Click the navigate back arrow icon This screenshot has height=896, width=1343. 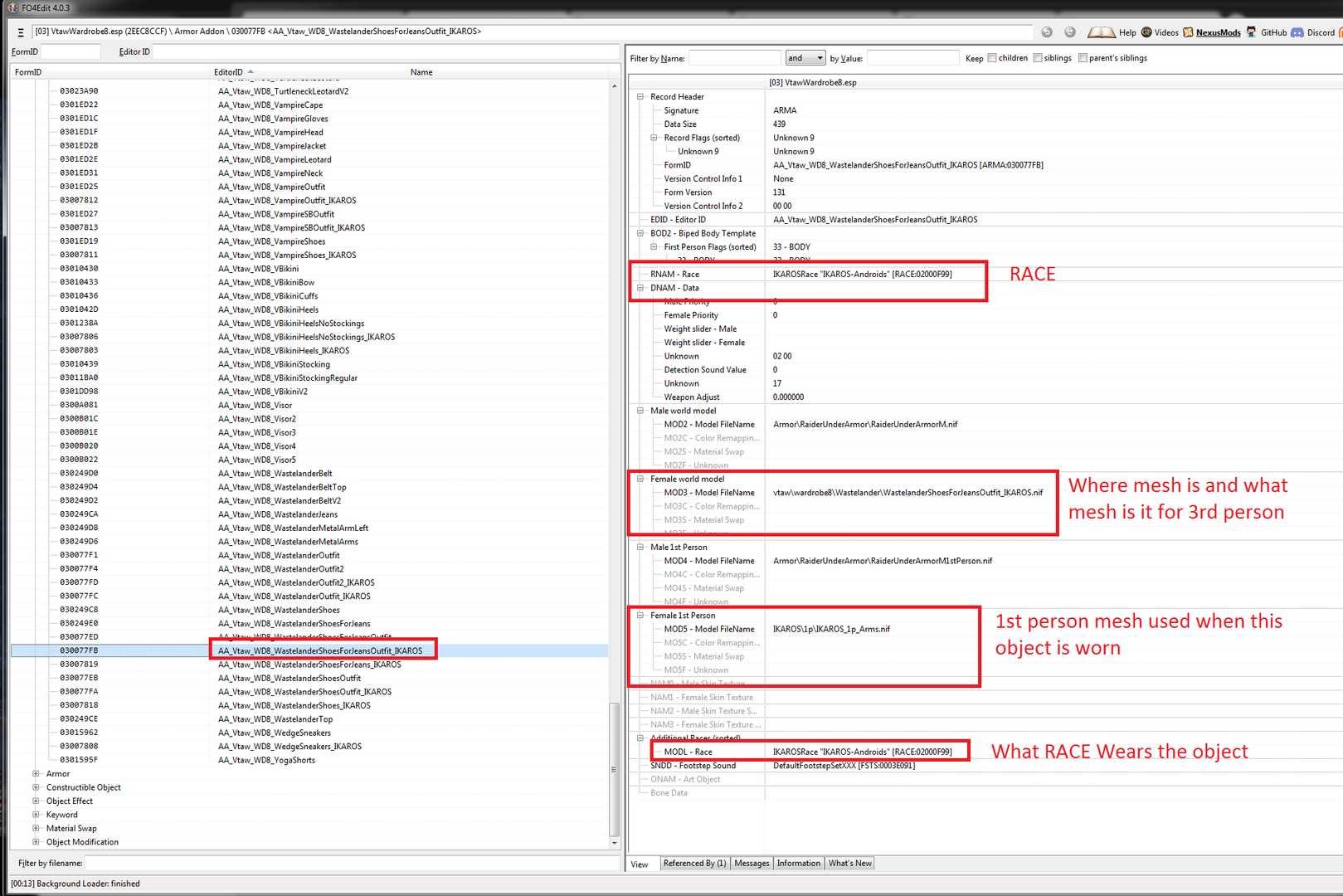(x=1047, y=32)
